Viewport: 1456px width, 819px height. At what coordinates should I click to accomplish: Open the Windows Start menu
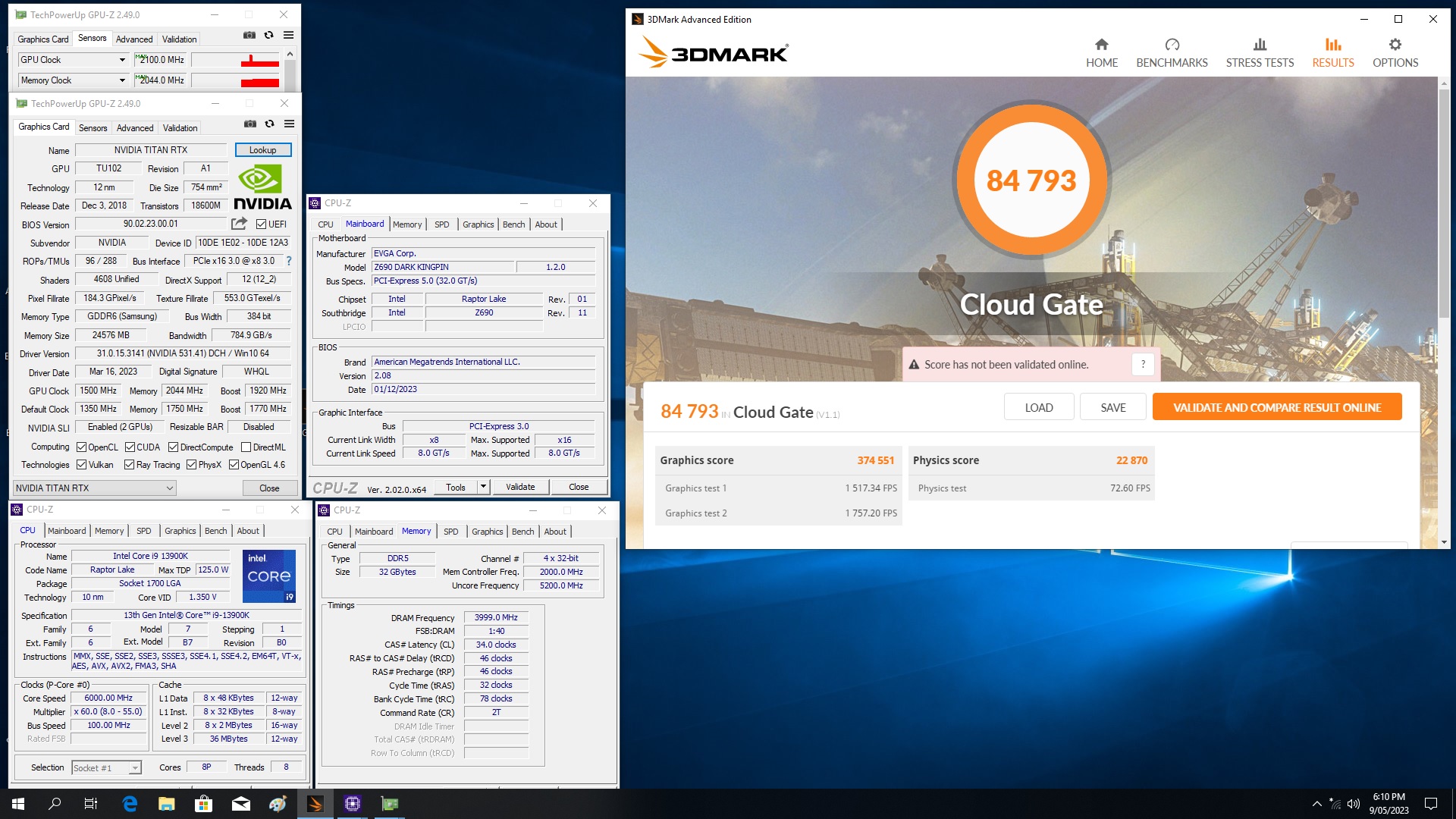(x=18, y=804)
